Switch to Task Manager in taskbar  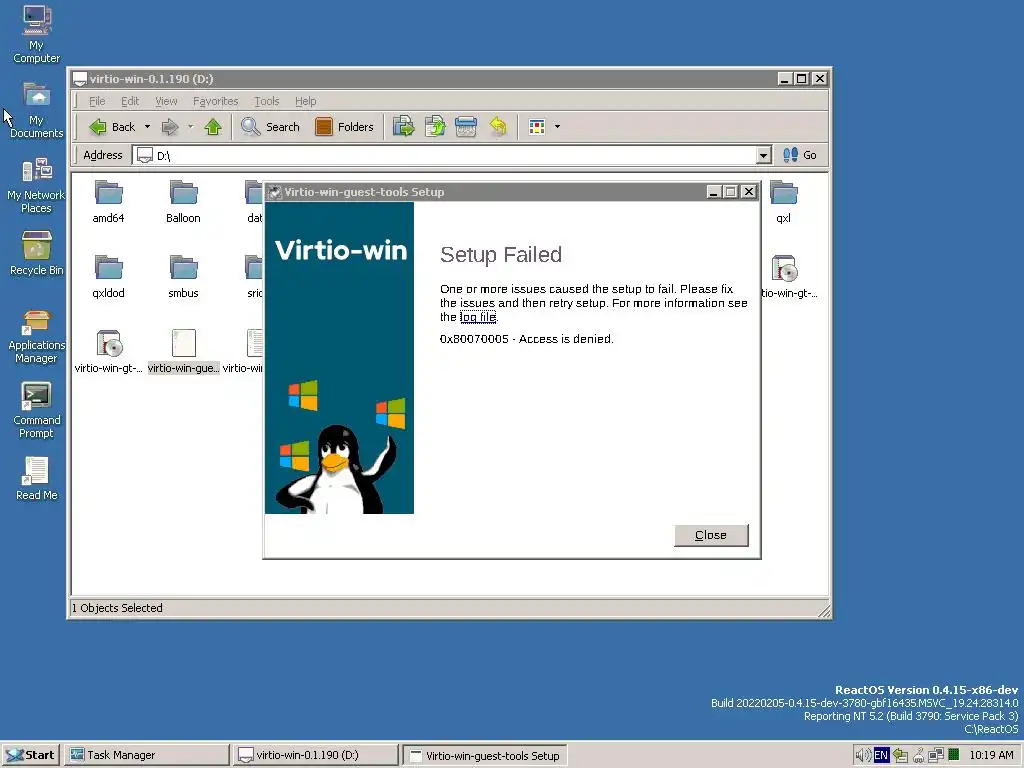tap(148, 755)
